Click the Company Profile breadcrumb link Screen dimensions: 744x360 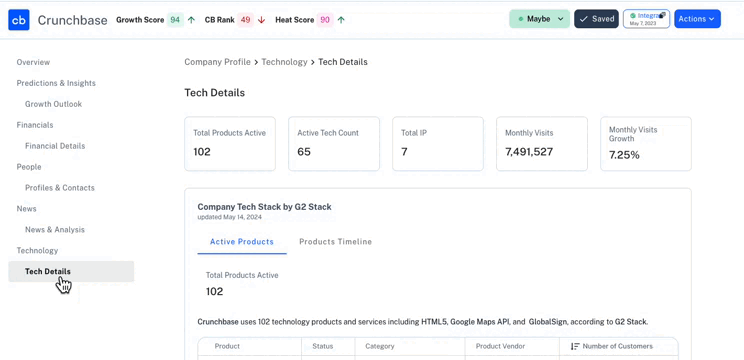point(217,62)
